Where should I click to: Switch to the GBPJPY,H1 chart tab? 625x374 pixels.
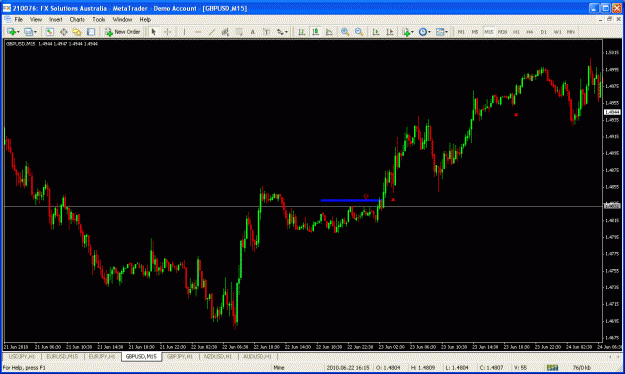pos(180,356)
